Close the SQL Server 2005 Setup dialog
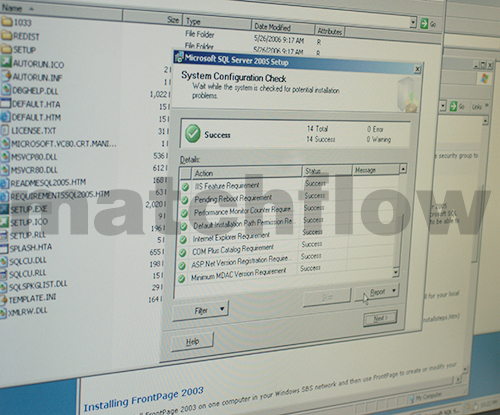 pyautogui.click(x=417, y=69)
